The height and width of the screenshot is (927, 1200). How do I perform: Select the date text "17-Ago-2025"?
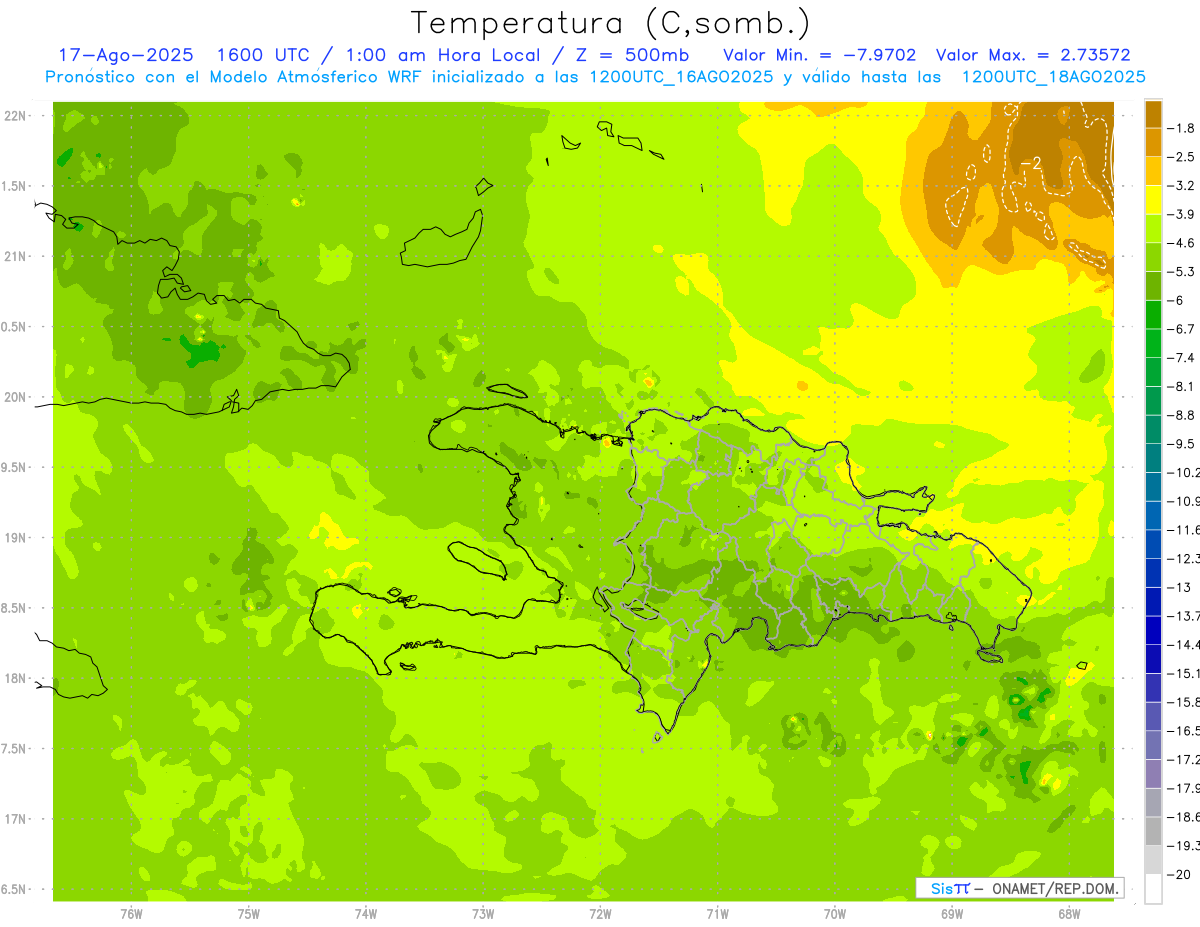[x=126, y=56]
